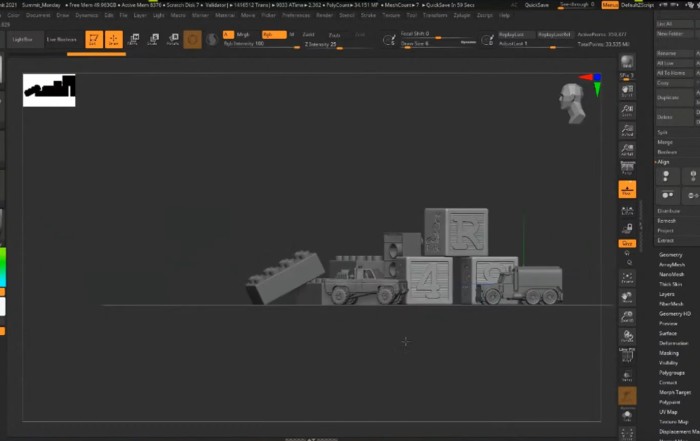Image resolution: width=700 pixels, height=441 pixels.
Task: Click the LightBox button
Action: point(22,39)
